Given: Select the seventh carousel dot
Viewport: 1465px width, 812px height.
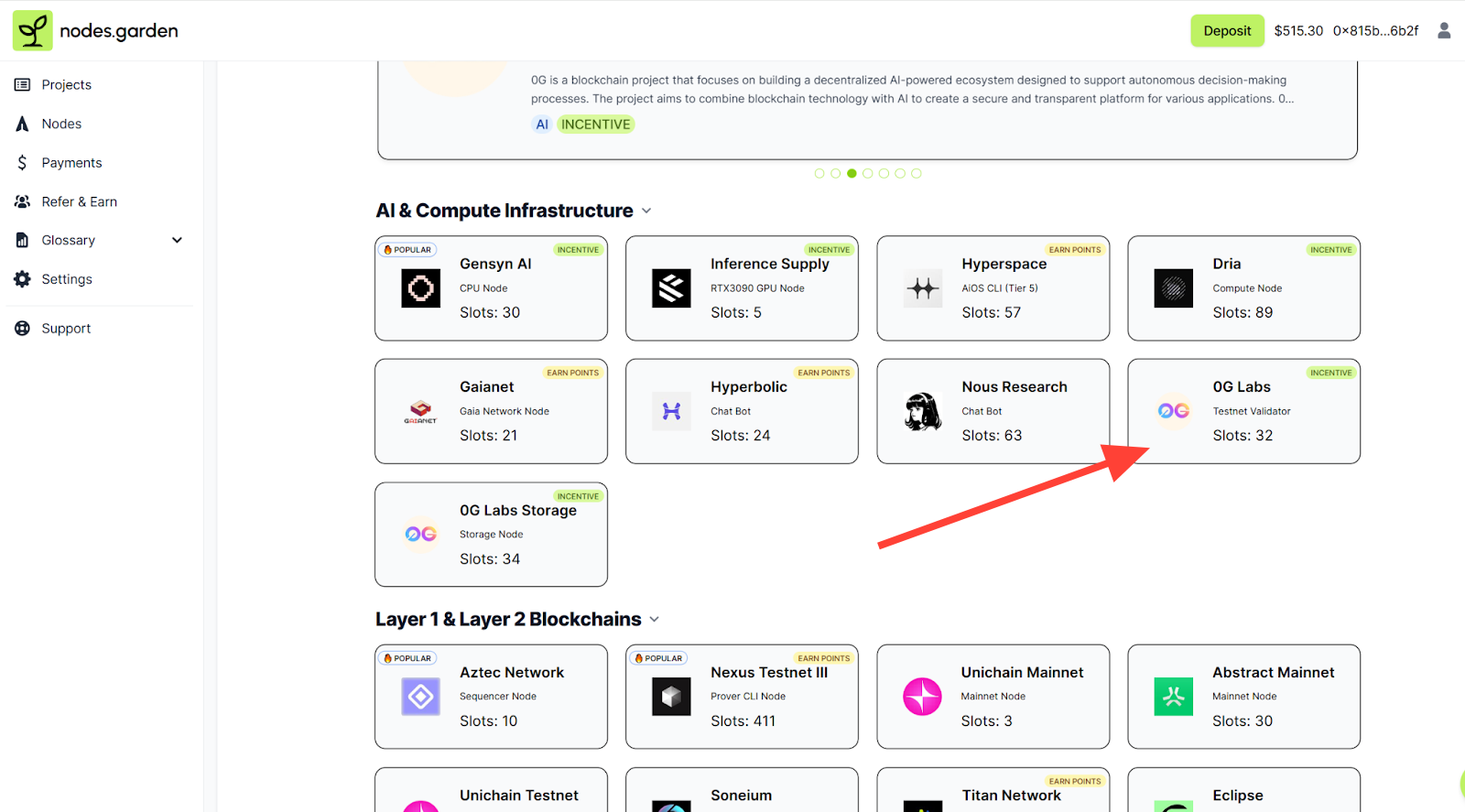Looking at the screenshot, I should 917,173.
